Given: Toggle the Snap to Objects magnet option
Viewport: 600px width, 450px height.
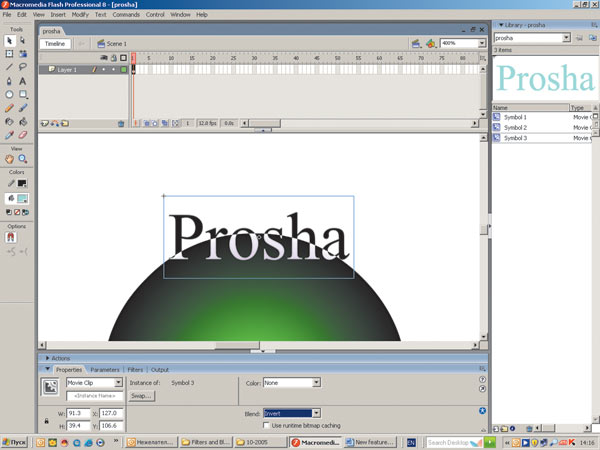Looking at the screenshot, I should pyautogui.click(x=11, y=238).
